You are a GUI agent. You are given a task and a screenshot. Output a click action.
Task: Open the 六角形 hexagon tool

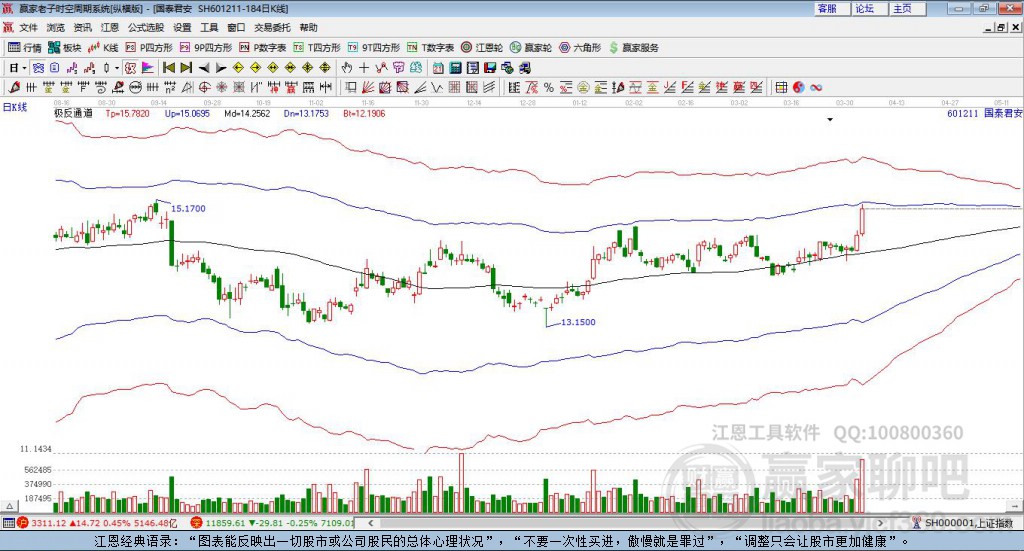(580, 48)
